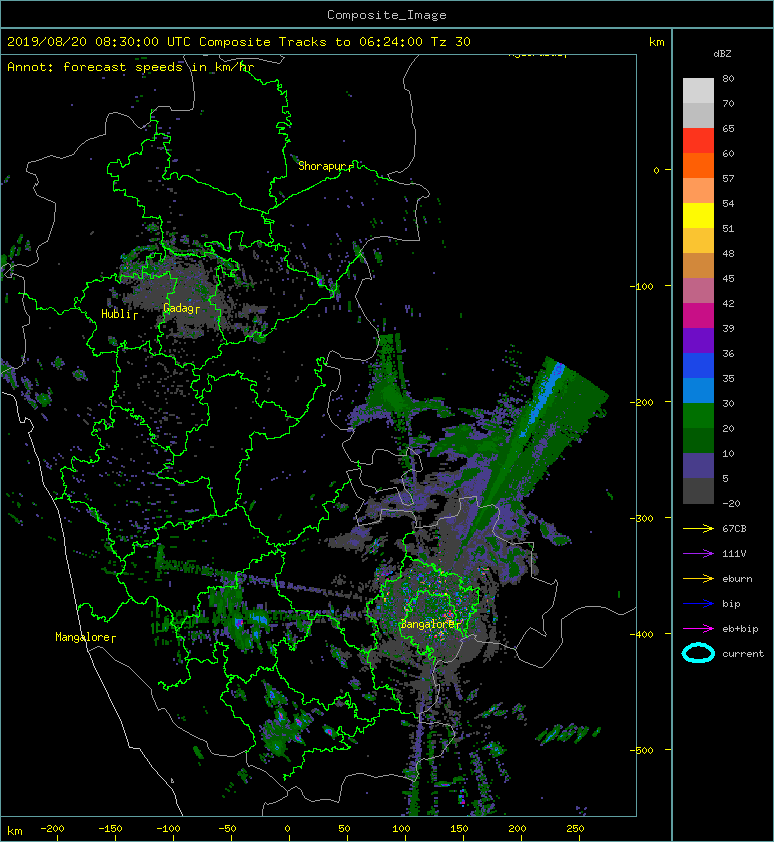Screen dimensions: 774x842
Task: Select the bright green swatch below 30
Action: (x=698, y=416)
